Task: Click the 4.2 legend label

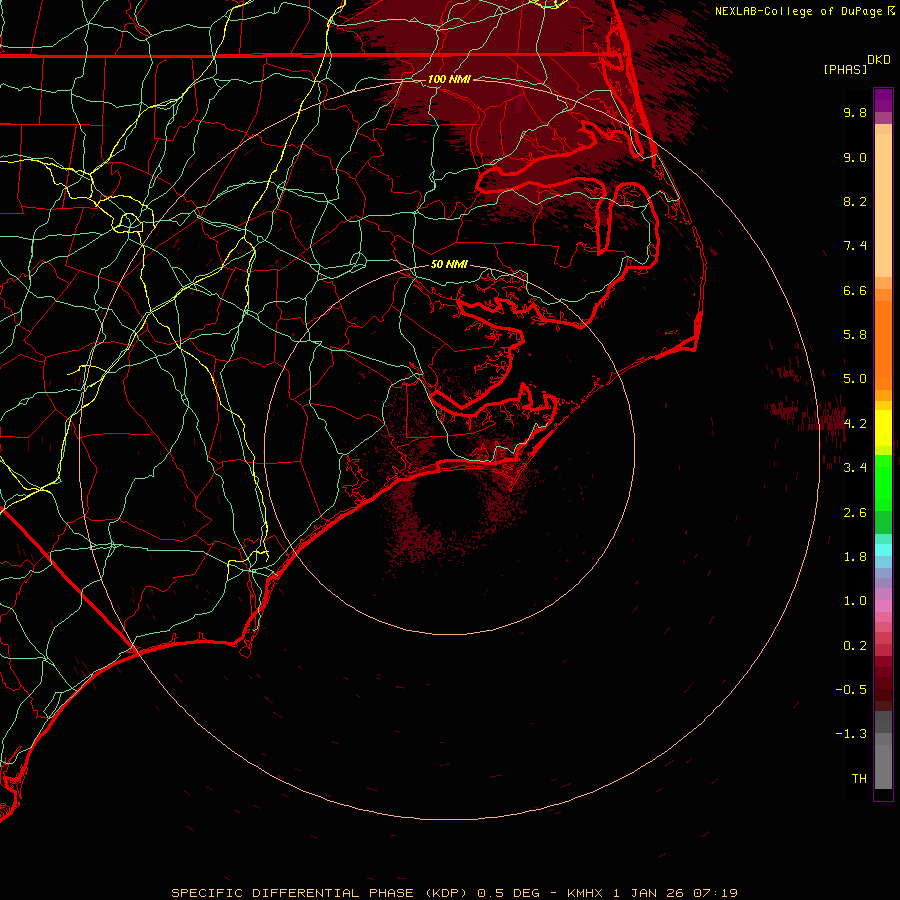Action: 855,424
